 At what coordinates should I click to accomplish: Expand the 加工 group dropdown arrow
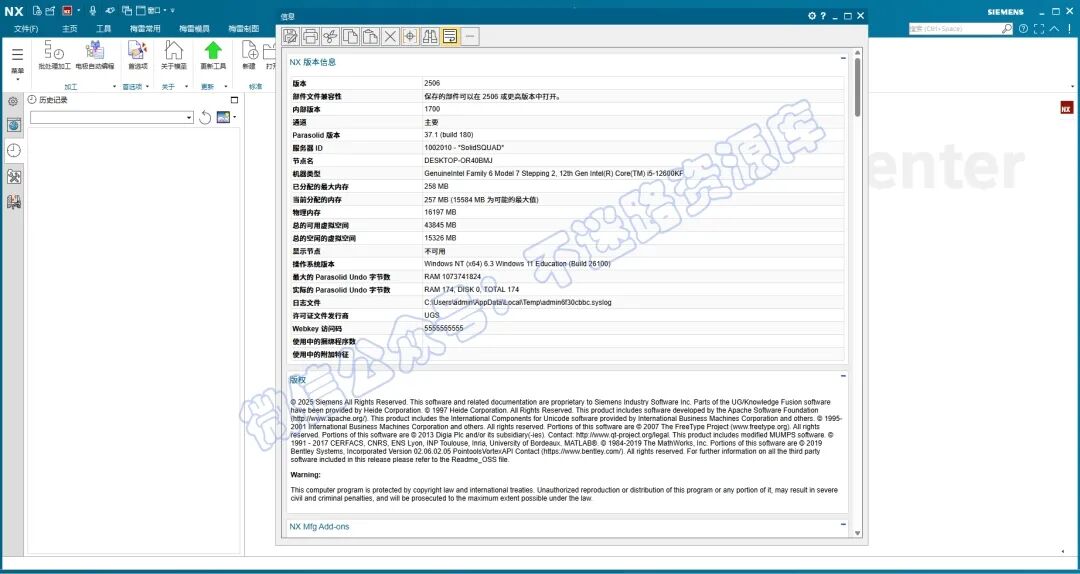[114, 87]
